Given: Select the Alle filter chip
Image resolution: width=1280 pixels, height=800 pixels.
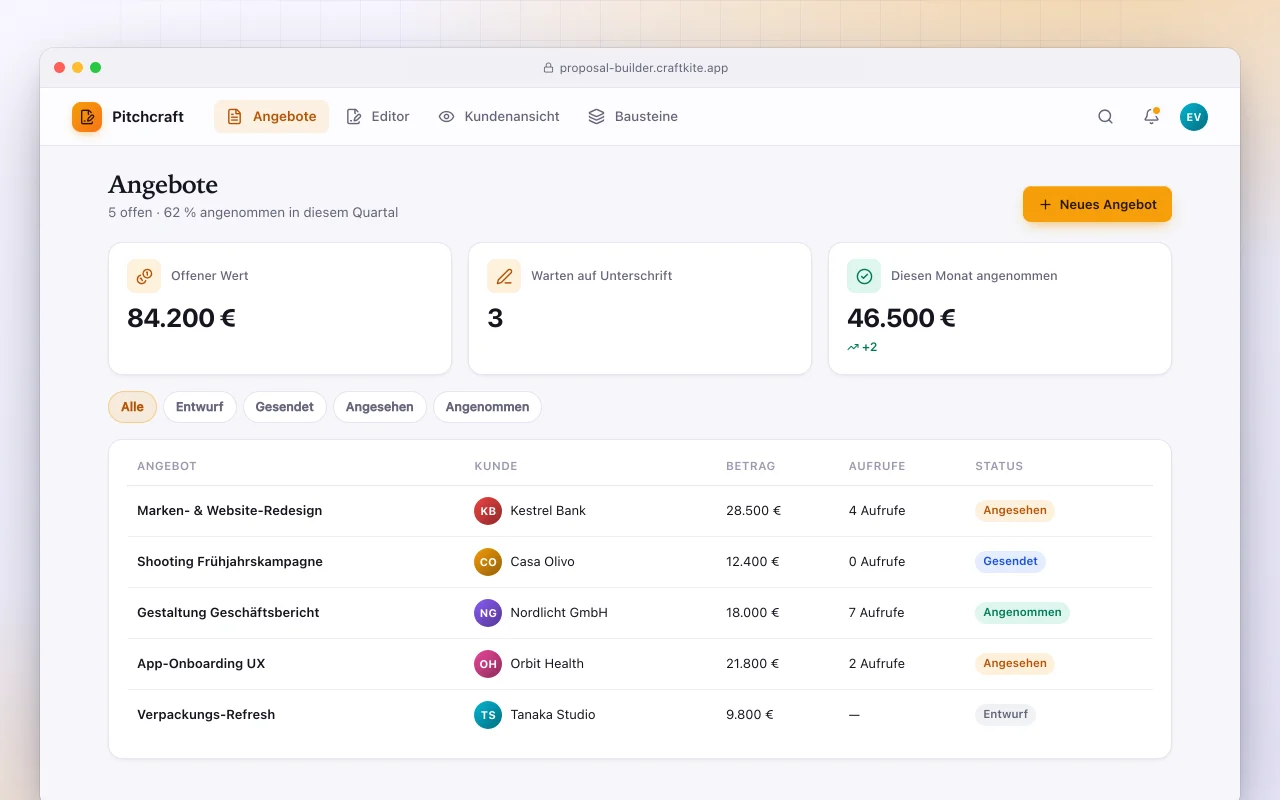Looking at the screenshot, I should click(132, 407).
